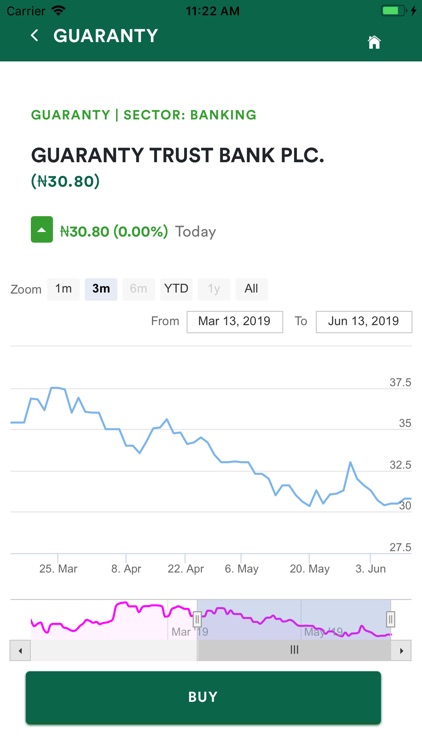Tap the GUARANTY header title
Screen dimensions: 422x750
coord(105,36)
